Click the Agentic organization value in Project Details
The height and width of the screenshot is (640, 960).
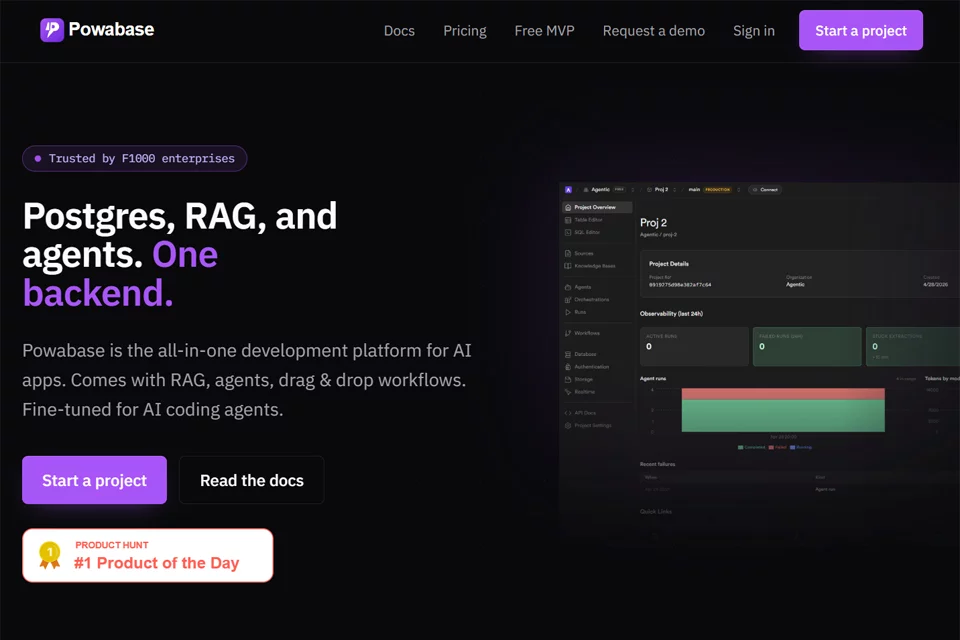pos(795,285)
